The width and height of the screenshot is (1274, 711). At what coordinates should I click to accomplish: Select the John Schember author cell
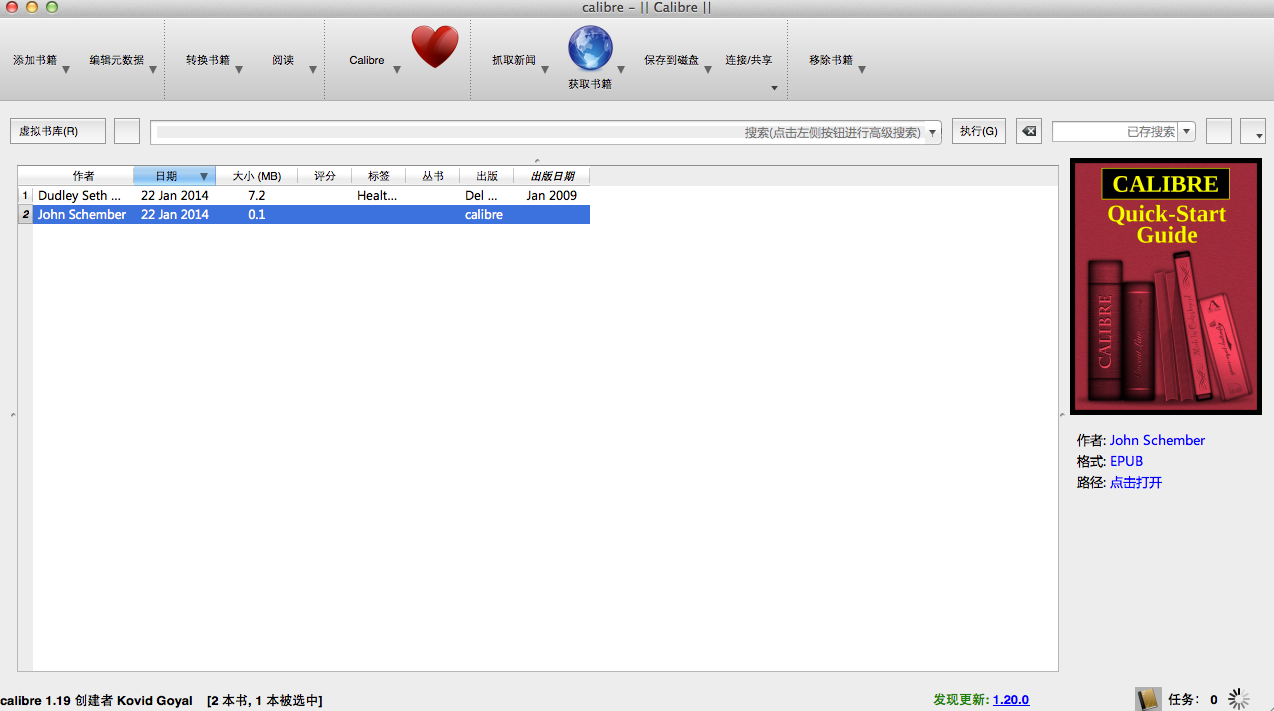[x=82, y=215]
